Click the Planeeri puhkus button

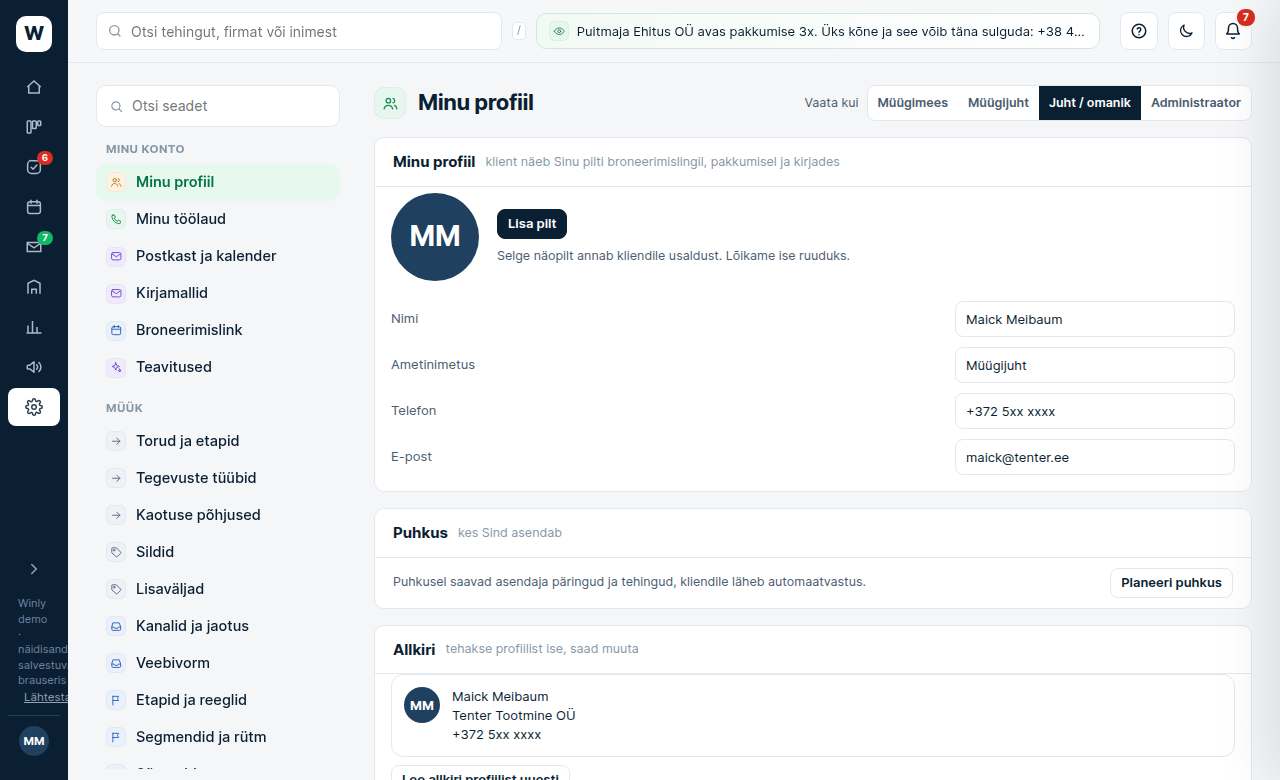click(1171, 583)
